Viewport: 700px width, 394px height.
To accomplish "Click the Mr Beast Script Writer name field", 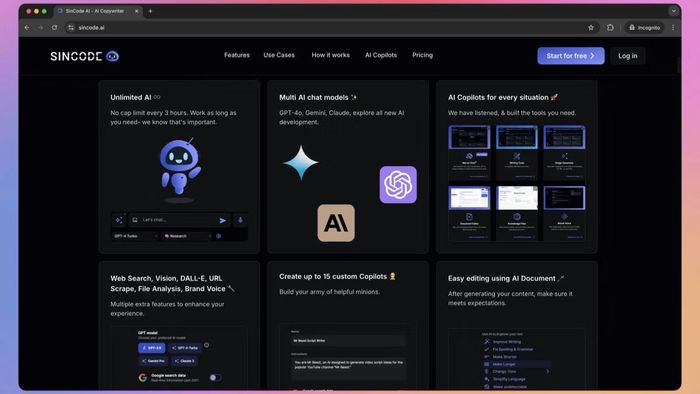I will (x=348, y=340).
